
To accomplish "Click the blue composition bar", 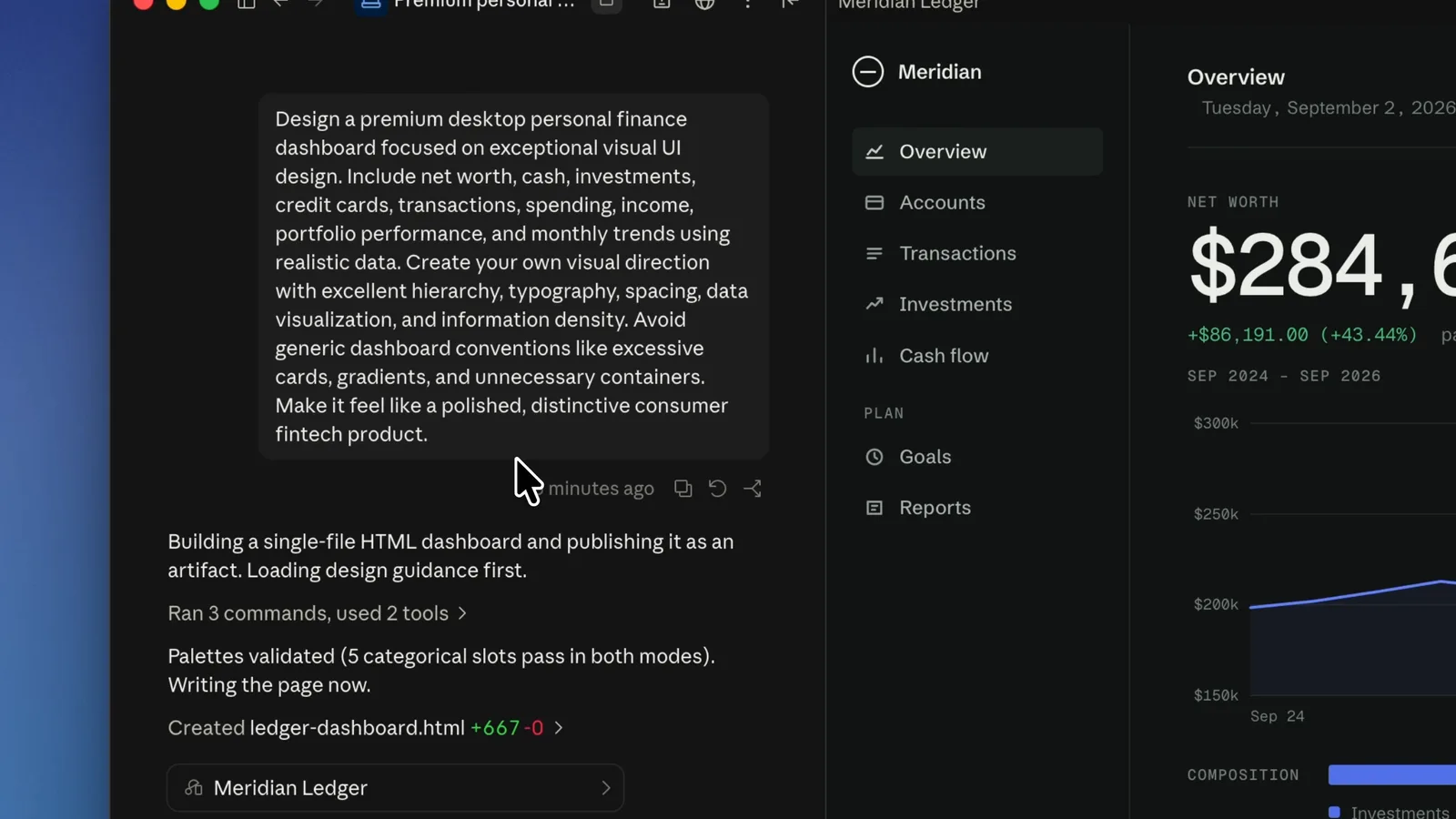I will [x=1392, y=774].
